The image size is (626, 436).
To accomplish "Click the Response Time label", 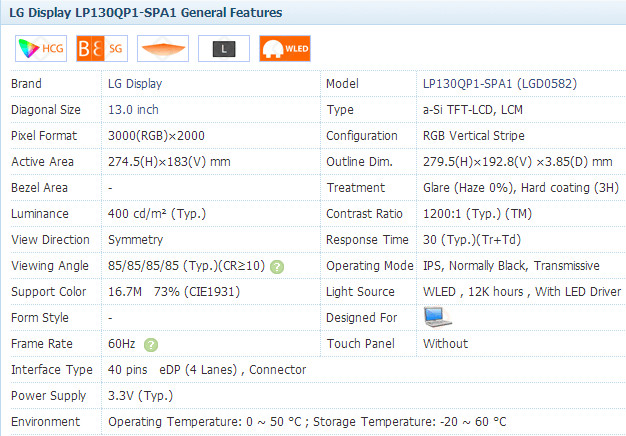I will pos(367,239).
